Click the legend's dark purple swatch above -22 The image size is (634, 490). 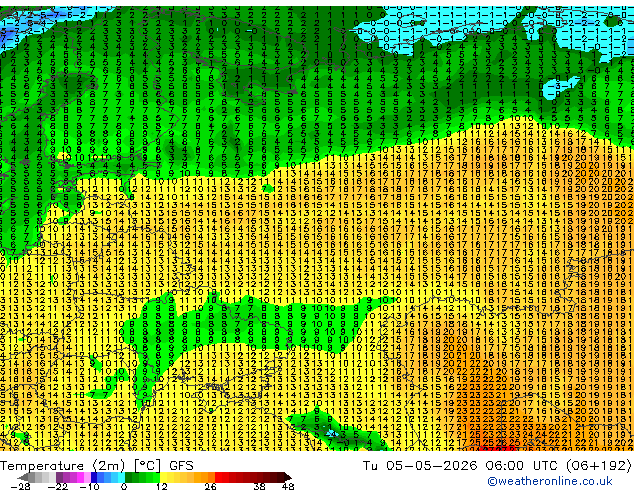point(59,477)
